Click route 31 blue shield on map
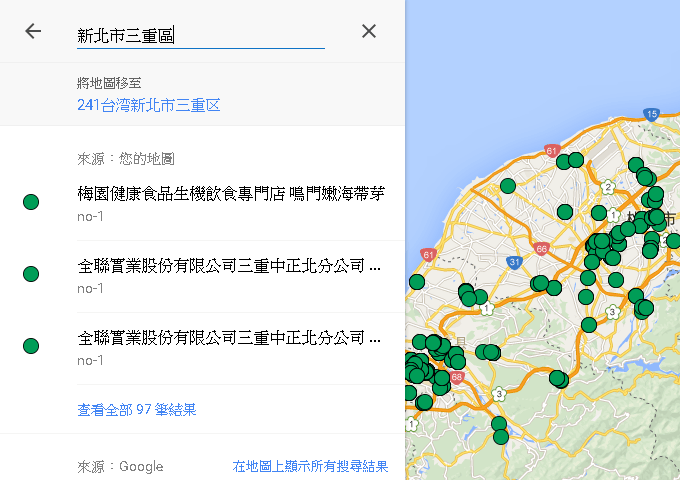The height and width of the screenshot is (480, 680). click(x=514, y=262)
